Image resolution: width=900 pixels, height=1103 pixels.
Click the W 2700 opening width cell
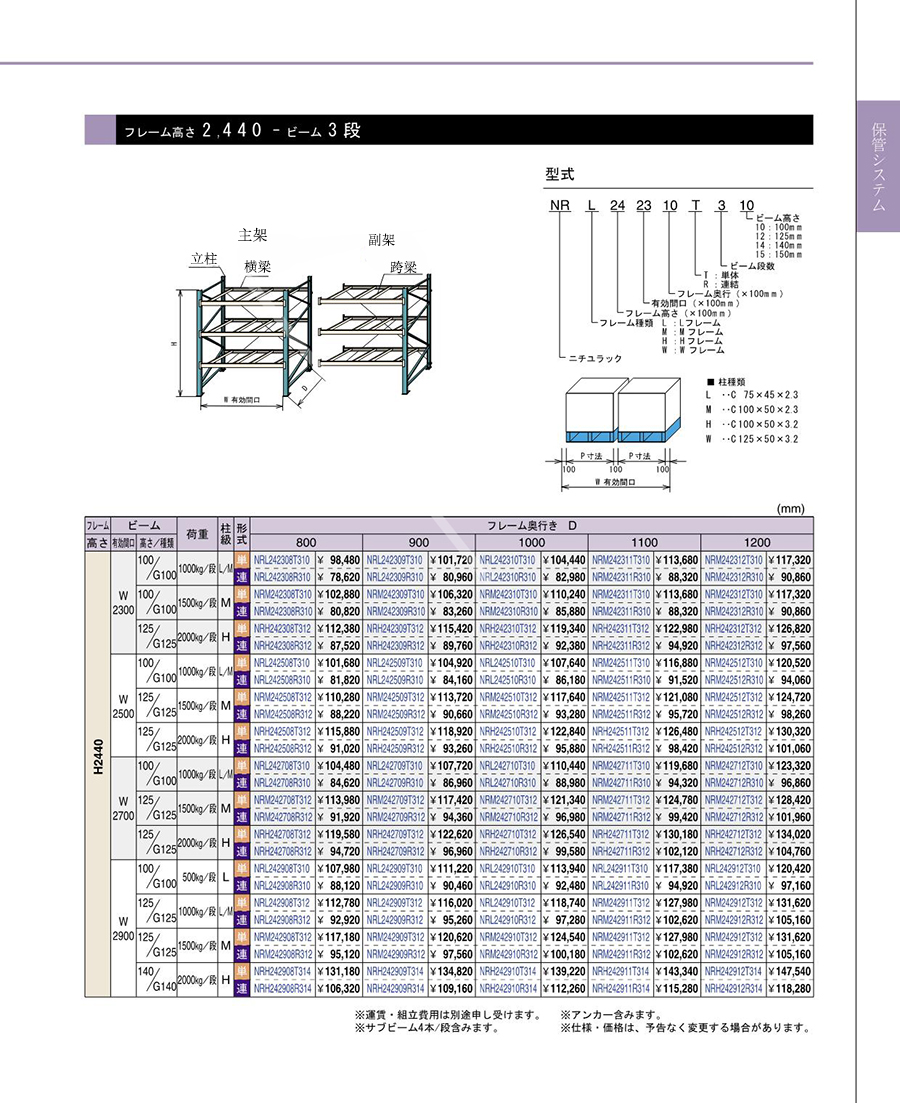[123, 808]
